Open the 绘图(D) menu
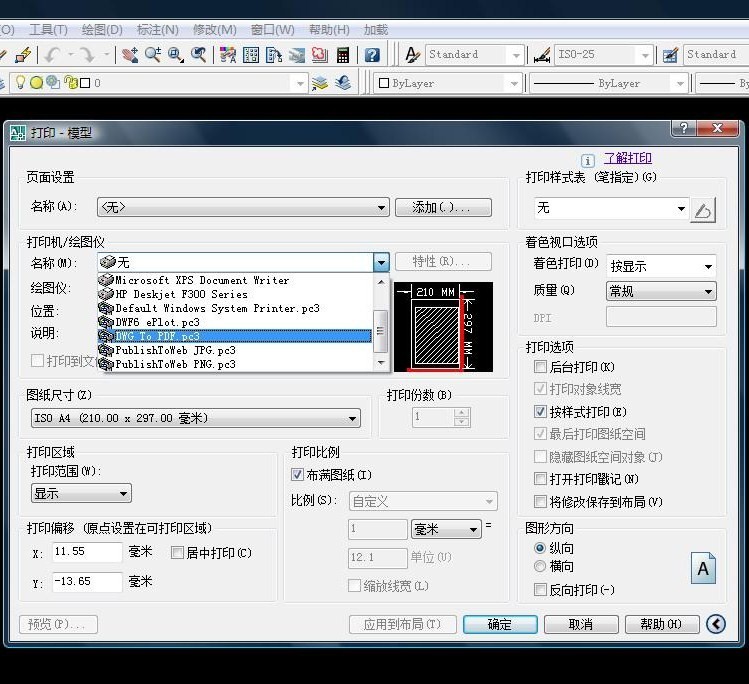Image resolution: width=749 pixels, height=684 pixels. (x=102, y=30)
